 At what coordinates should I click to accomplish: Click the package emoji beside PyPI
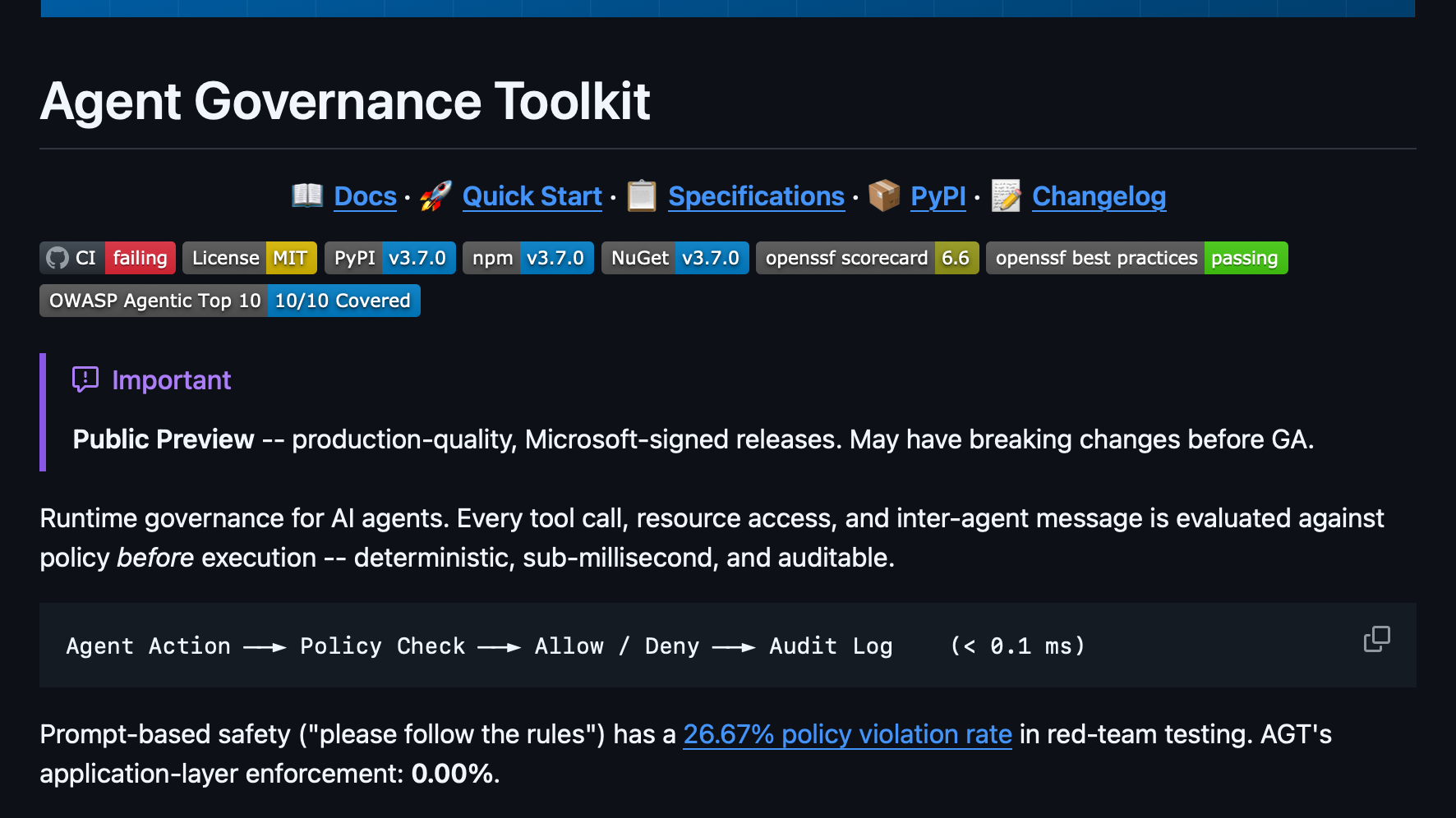click(884, 195)
